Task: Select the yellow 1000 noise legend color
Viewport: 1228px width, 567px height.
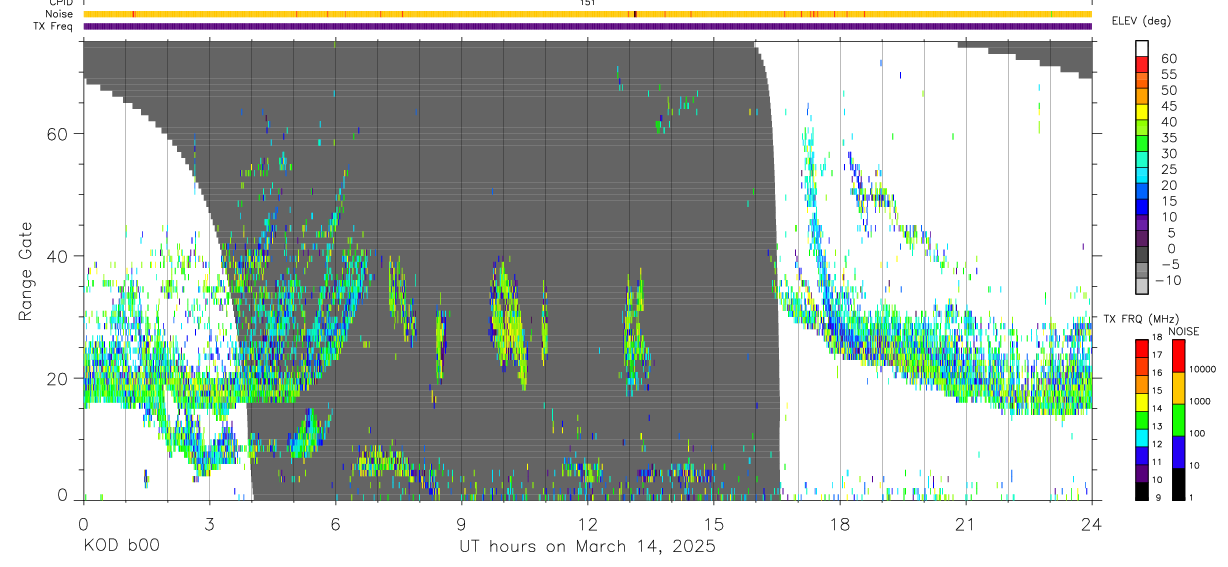Action: (1178, 388)
